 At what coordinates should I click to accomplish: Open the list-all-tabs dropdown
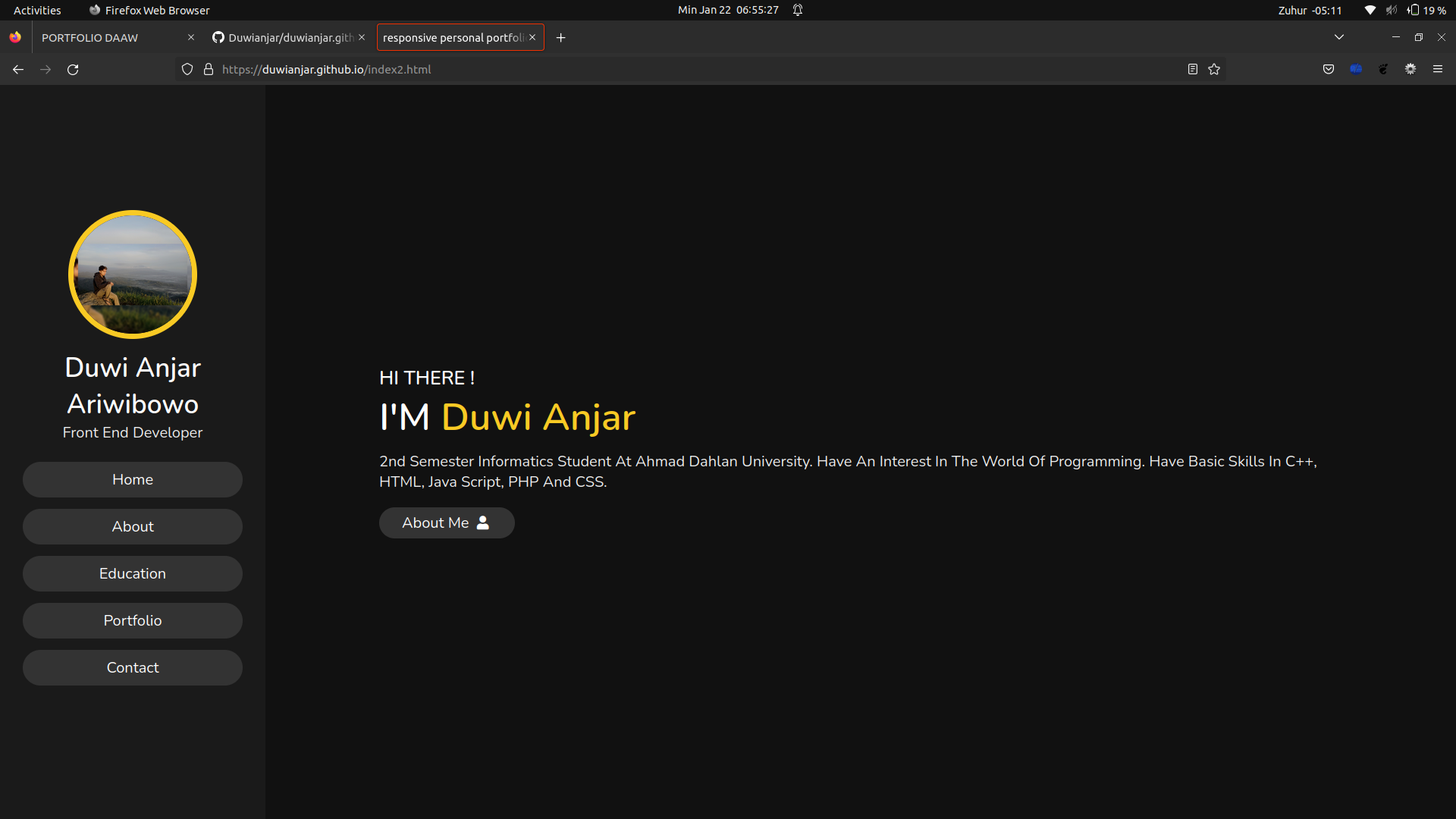tap(1338, 36)
